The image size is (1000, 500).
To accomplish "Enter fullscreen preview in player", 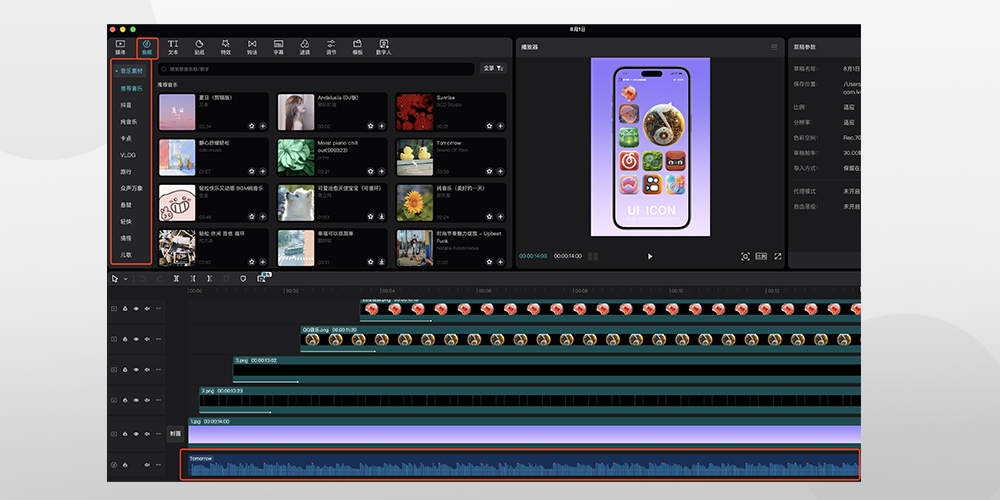I will 777,256.
